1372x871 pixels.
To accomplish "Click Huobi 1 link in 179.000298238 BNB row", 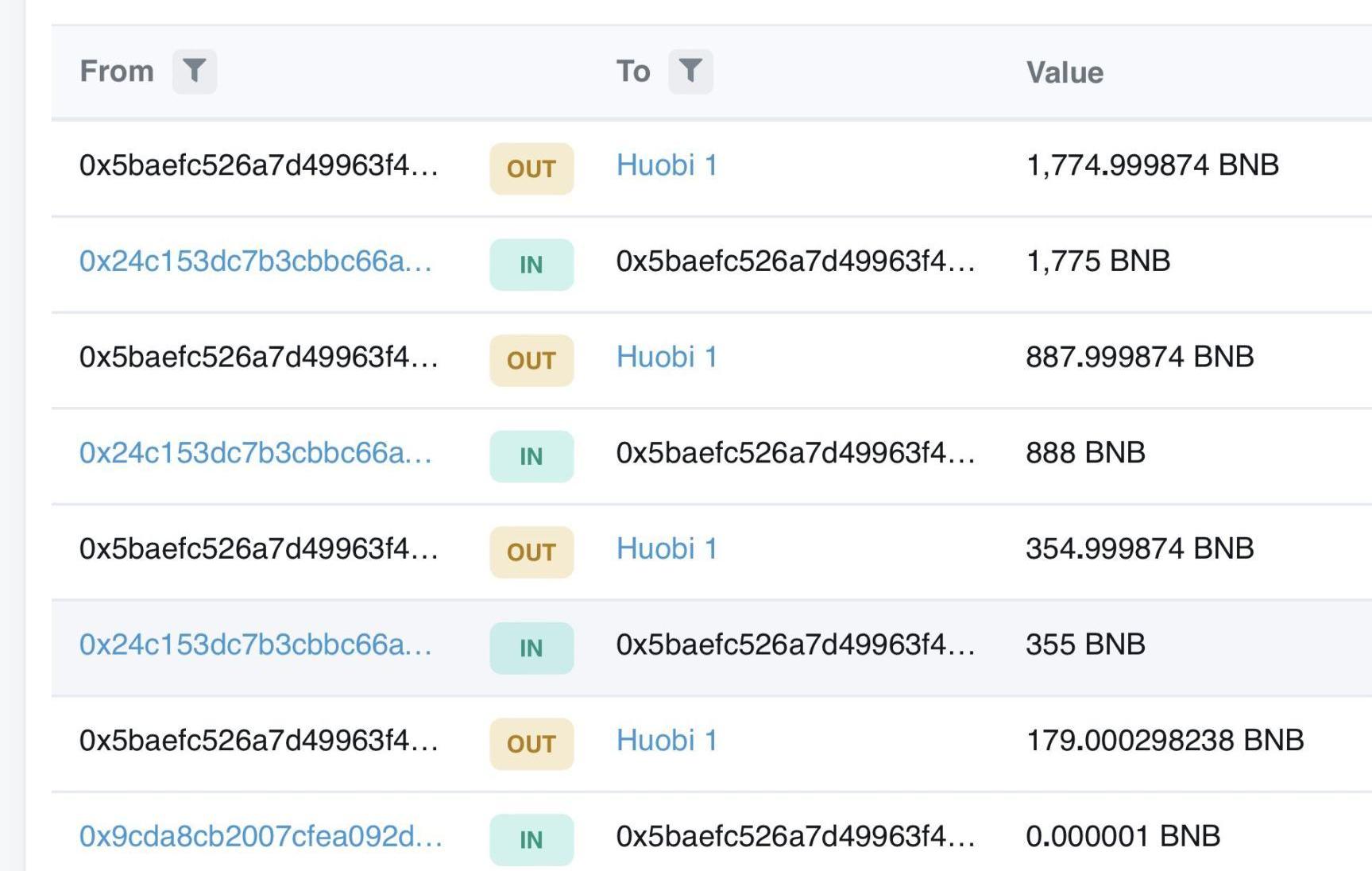I will coord(667,740).
